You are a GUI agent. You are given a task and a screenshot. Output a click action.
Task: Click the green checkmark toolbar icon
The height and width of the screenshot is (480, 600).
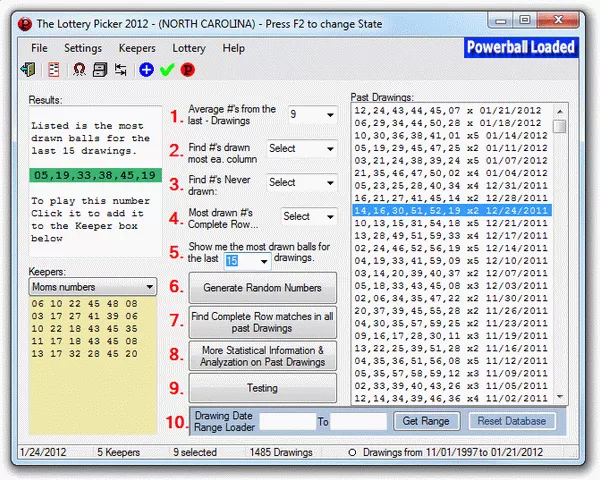(x=167, y=69)
